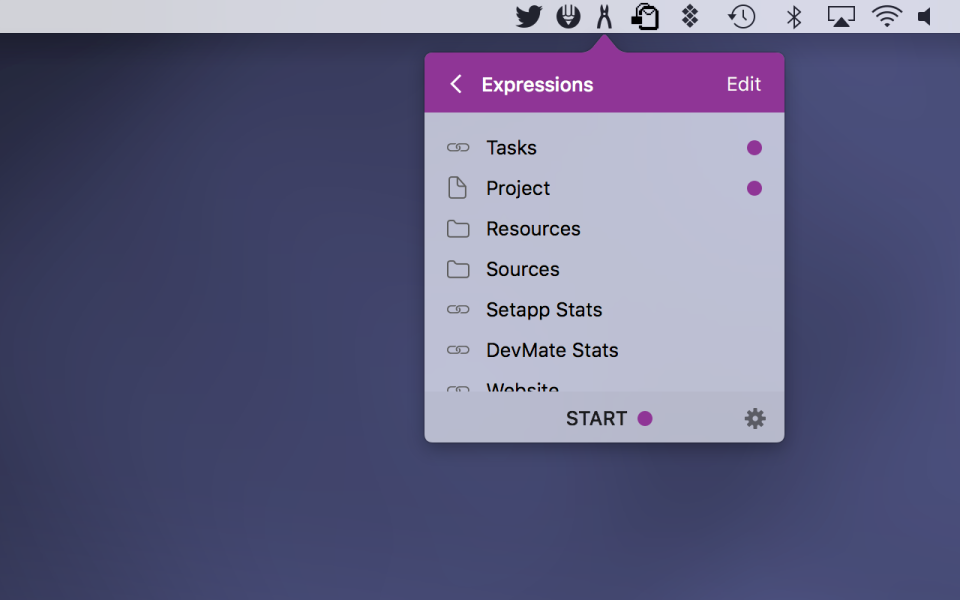Click the Bluetooth status icon
This screenshot has height=600, width=960.
(794, 16)
